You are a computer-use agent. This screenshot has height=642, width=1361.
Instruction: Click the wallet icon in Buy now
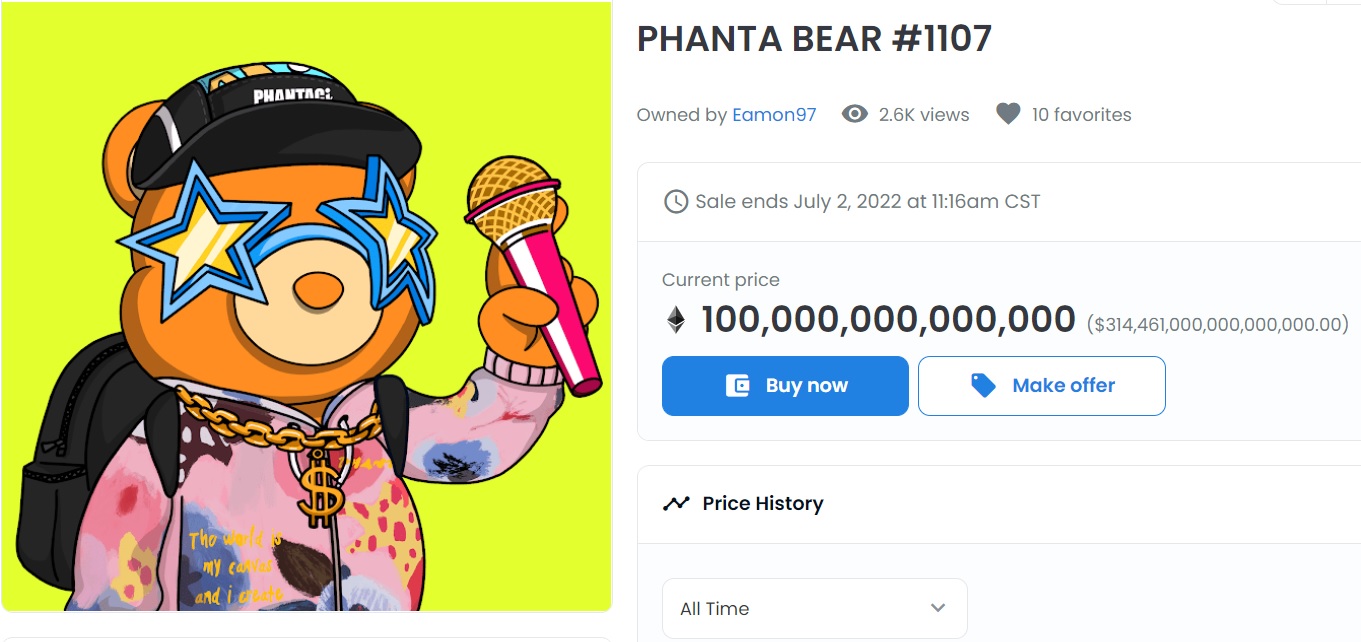coord(738,386)
